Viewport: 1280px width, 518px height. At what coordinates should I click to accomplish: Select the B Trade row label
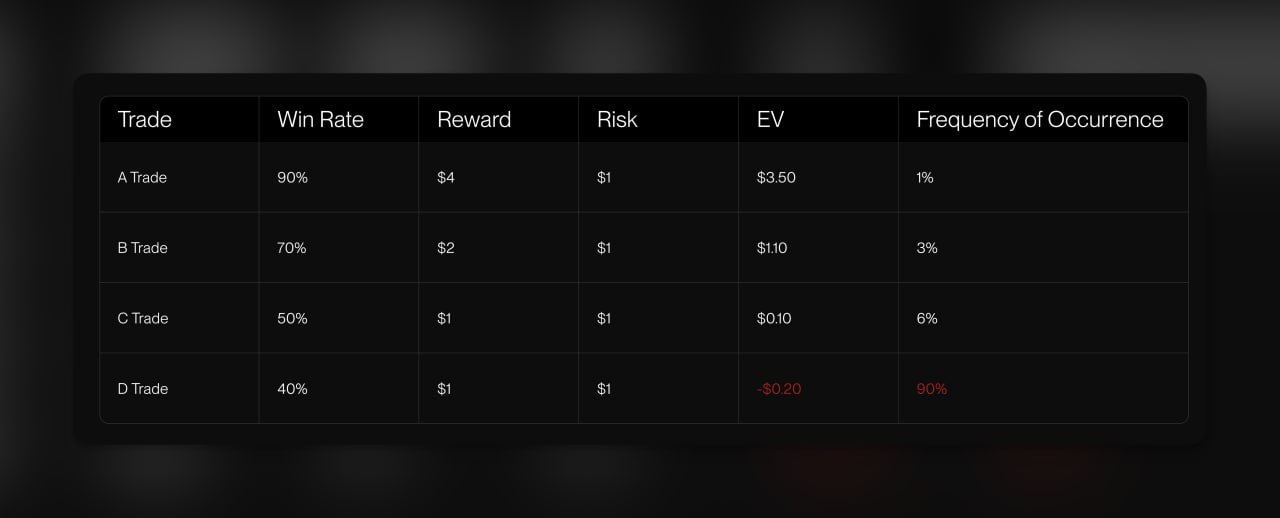pos(142,248)
